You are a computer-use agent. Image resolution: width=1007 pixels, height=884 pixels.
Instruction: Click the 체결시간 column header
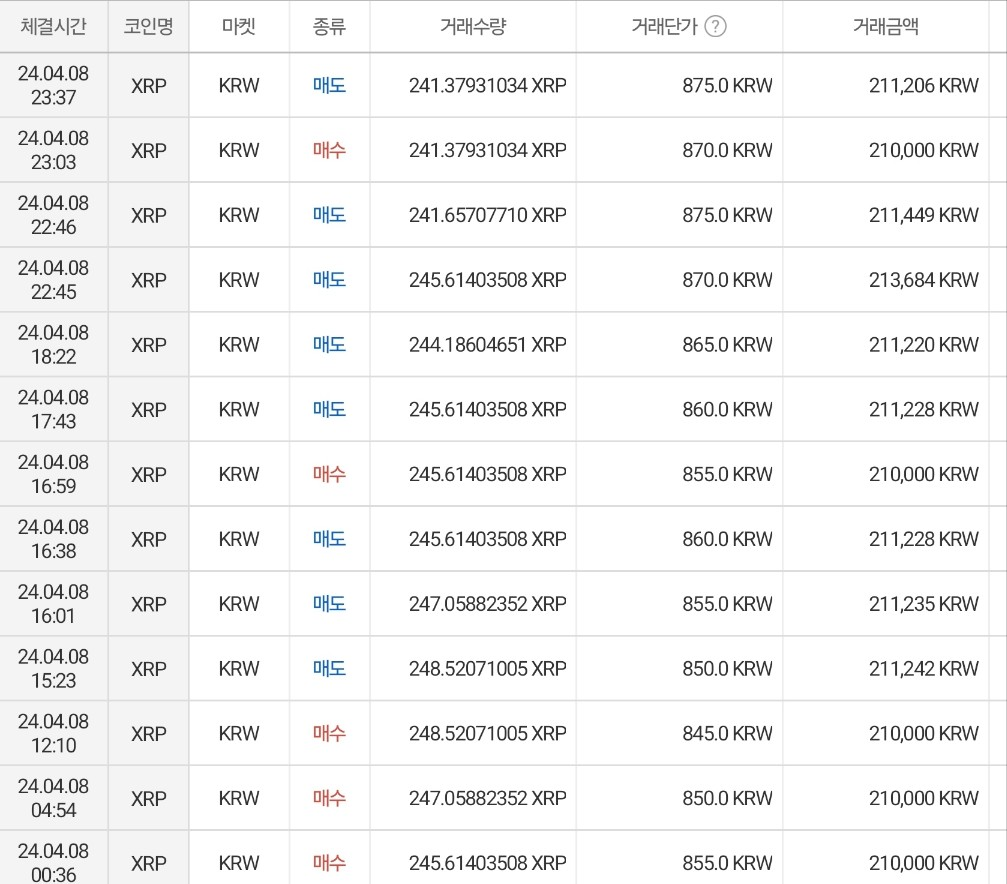coord(53,26)
